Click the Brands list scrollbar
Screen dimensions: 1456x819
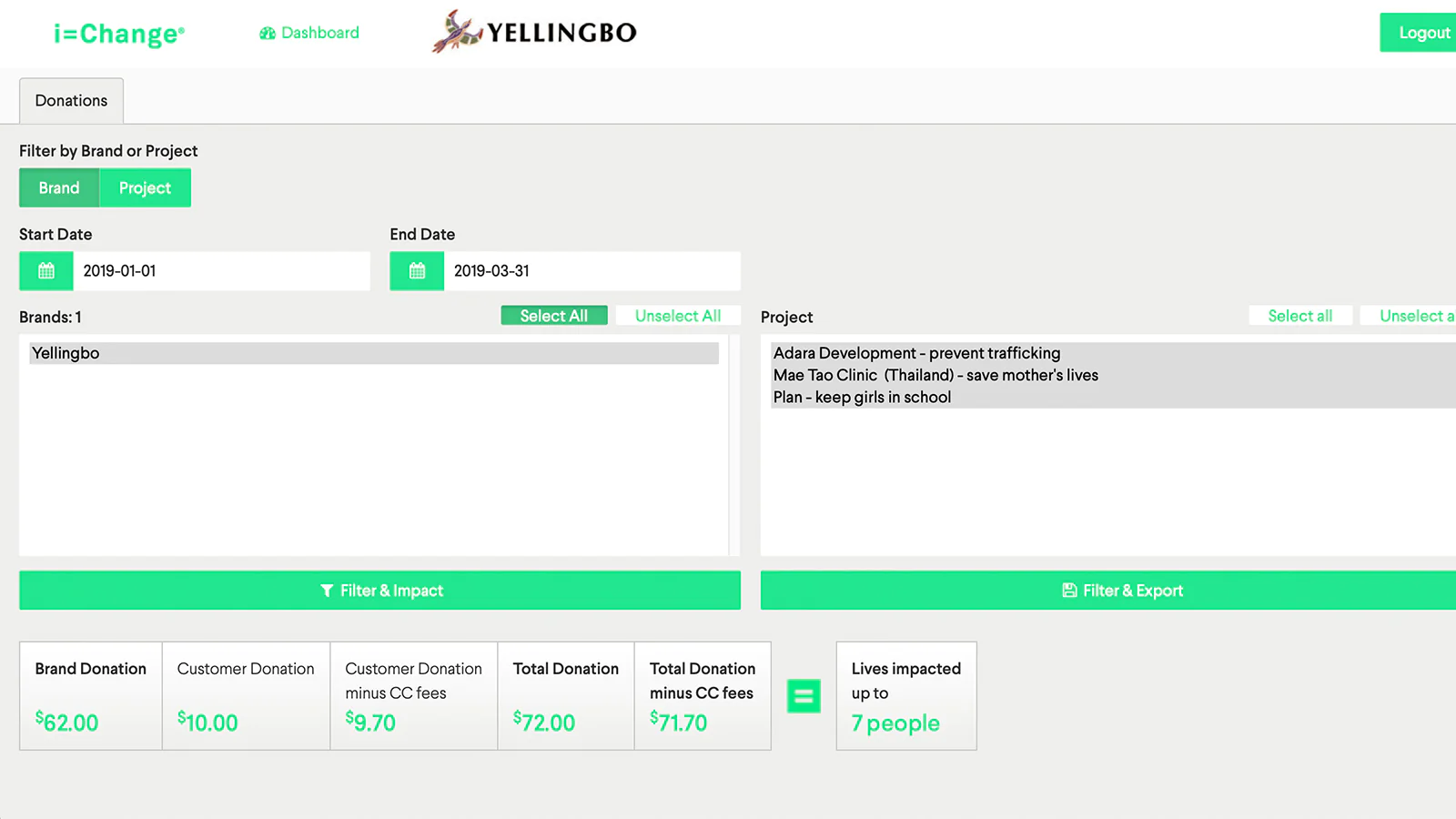pyautogui.click(x=733, y=445)
